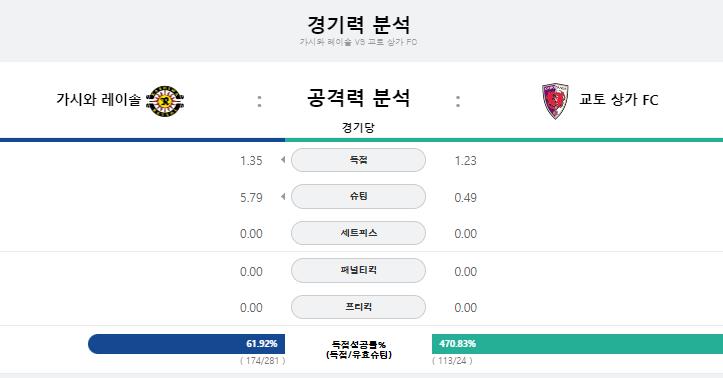This screenshot has width=723, height=378.
Task: Select the 슈팅 stat pill
Action: [x=358, y=196]
